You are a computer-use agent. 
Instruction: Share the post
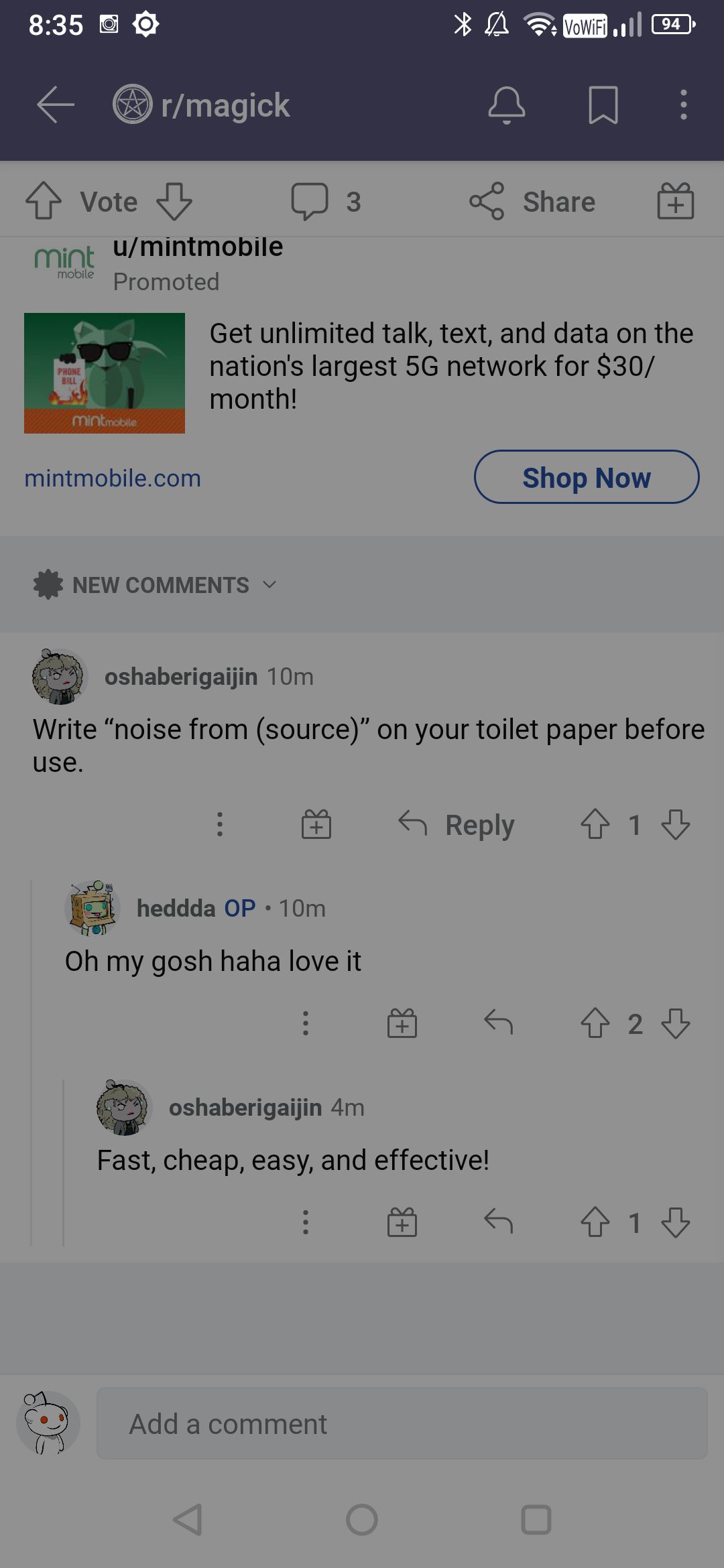pos(532,201)
